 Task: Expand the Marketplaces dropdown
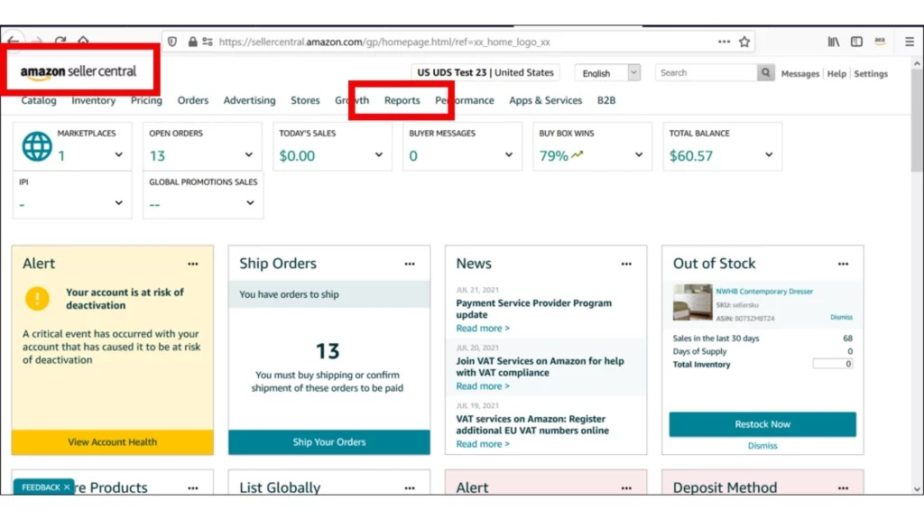click(118, 154)
